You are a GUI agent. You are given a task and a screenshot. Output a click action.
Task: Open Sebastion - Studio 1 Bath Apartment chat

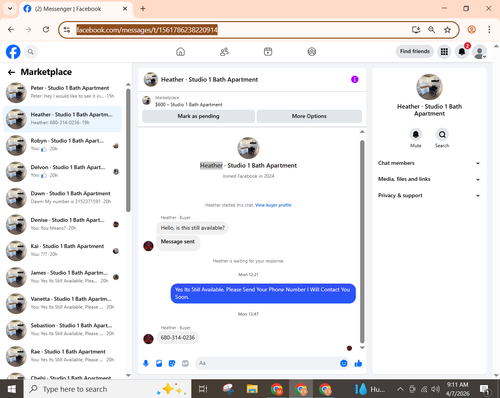(63, 329)
